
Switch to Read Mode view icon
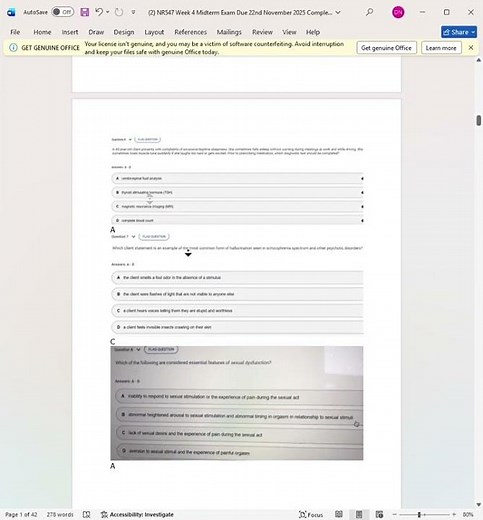tap(339, 514)
